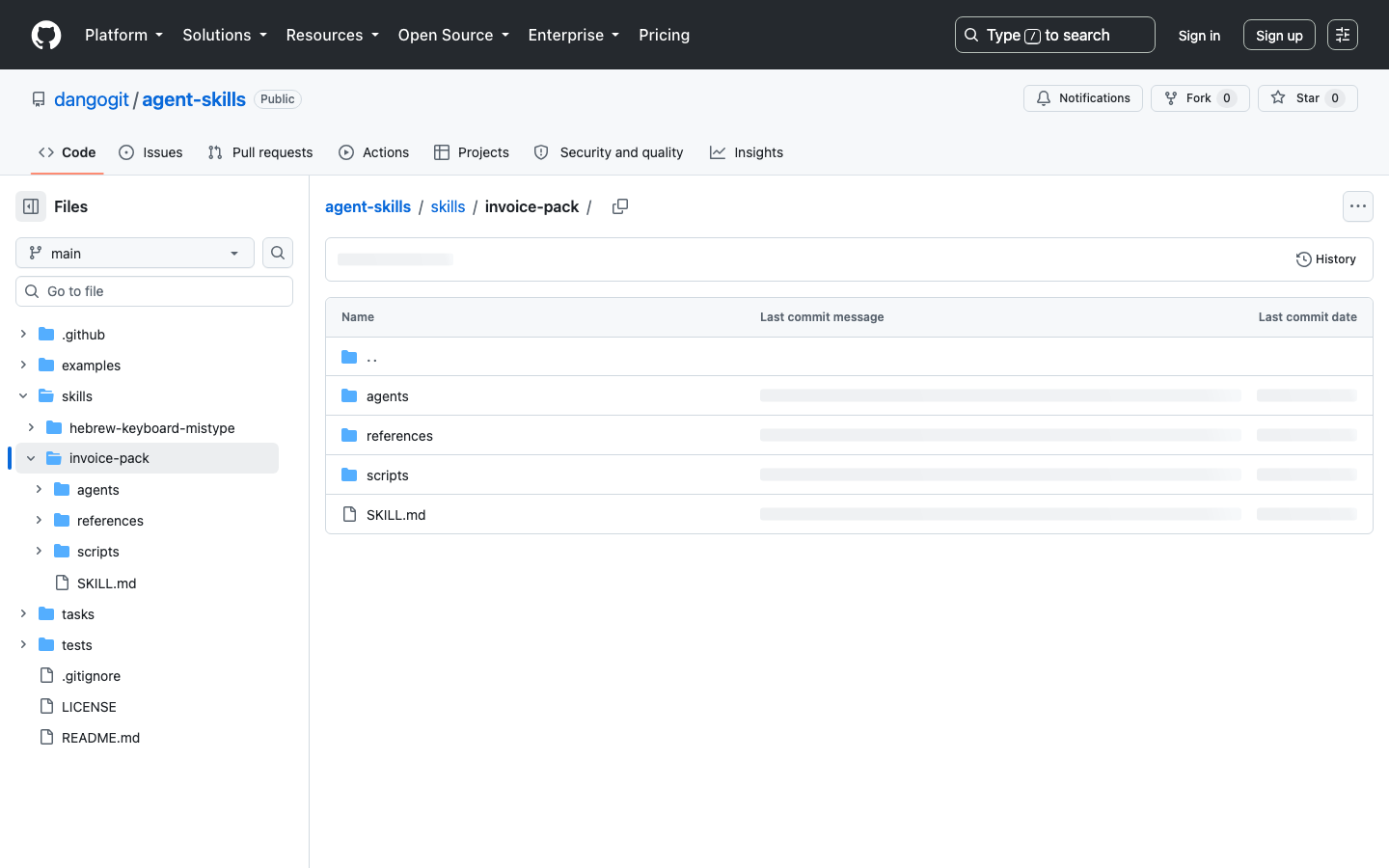
Task: Click the tests folder icon in the tree
Action: click(x=46, y=645)
